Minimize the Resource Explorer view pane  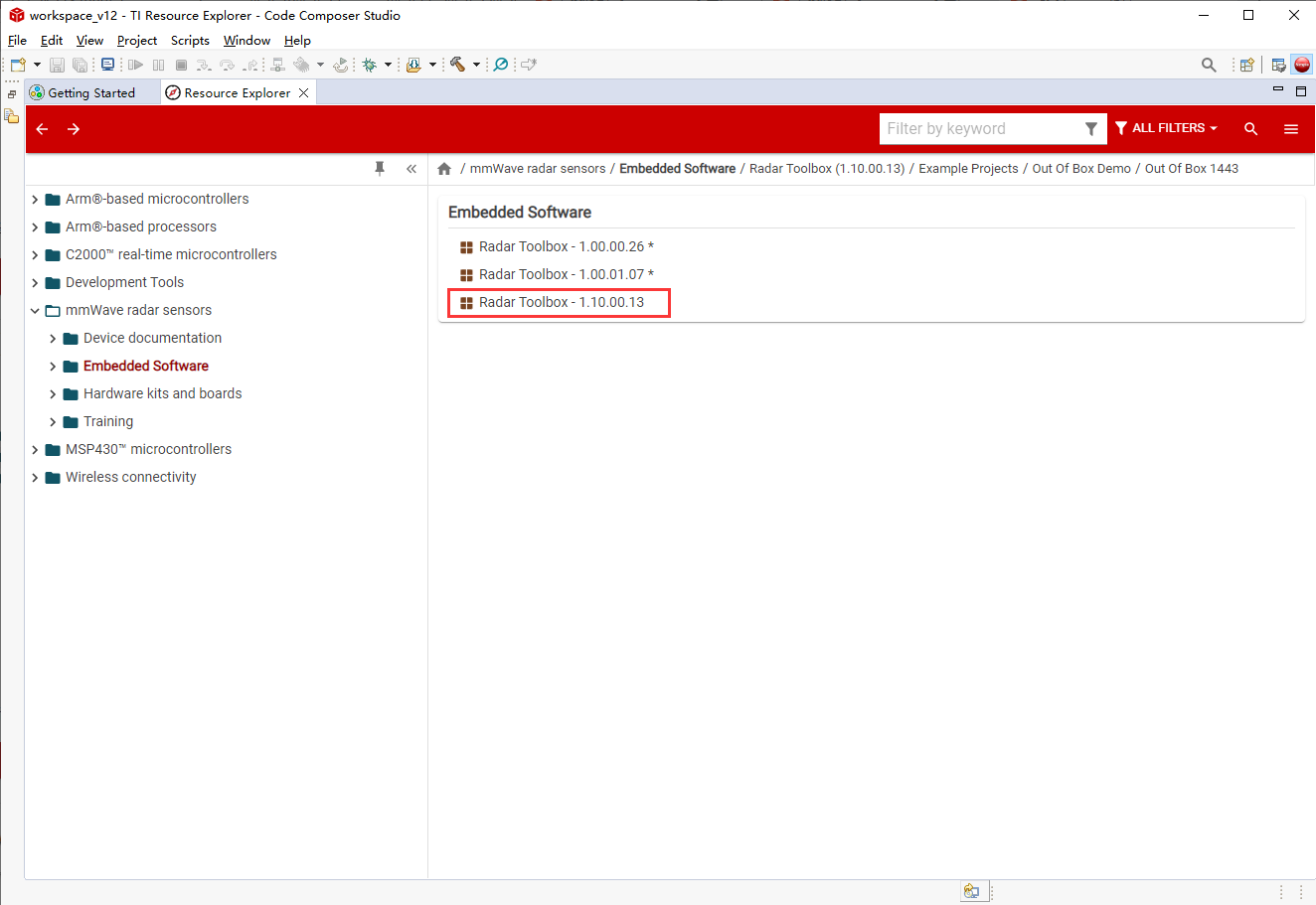pyautogui.click(x=1278, y=90)
